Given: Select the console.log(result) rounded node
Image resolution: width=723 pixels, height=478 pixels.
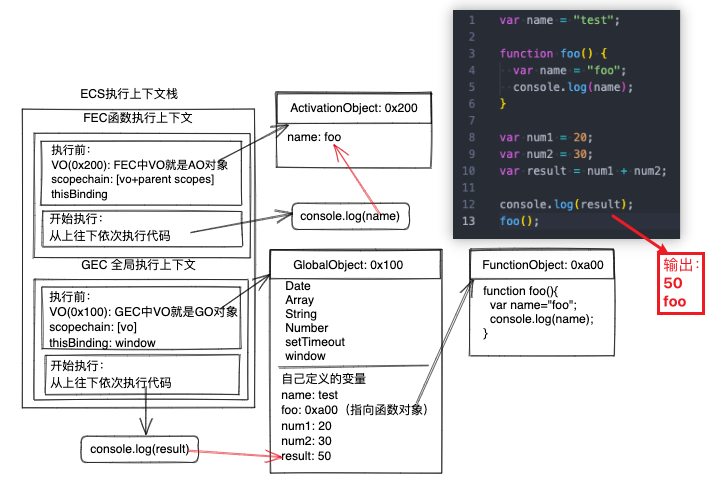Looking at the screenshot, I should pyautogui.click(x=139, y=448).
